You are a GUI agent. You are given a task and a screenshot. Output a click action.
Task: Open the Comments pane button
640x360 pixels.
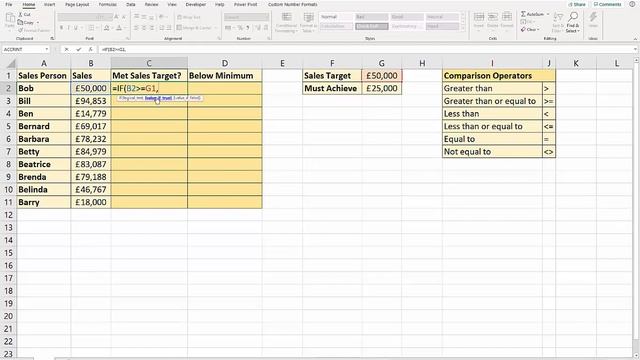[x=607, y=4]
